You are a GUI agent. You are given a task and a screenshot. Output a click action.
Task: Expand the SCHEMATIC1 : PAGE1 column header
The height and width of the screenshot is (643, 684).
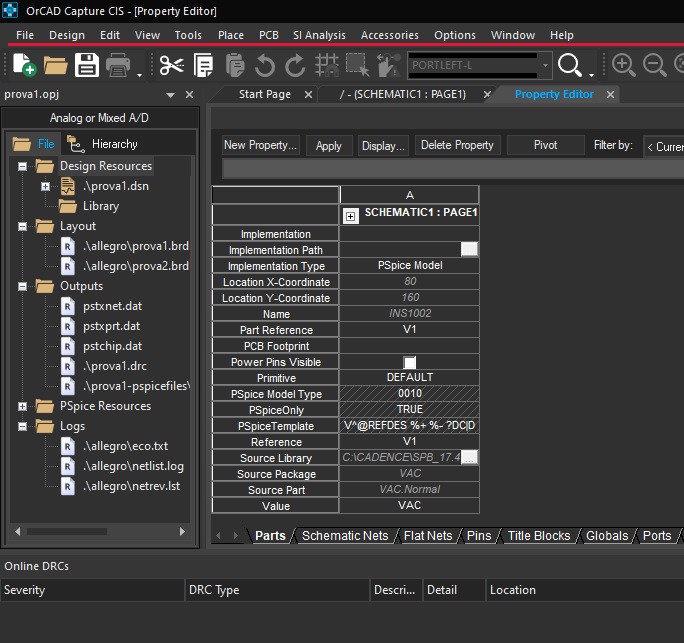coord(351,214)
